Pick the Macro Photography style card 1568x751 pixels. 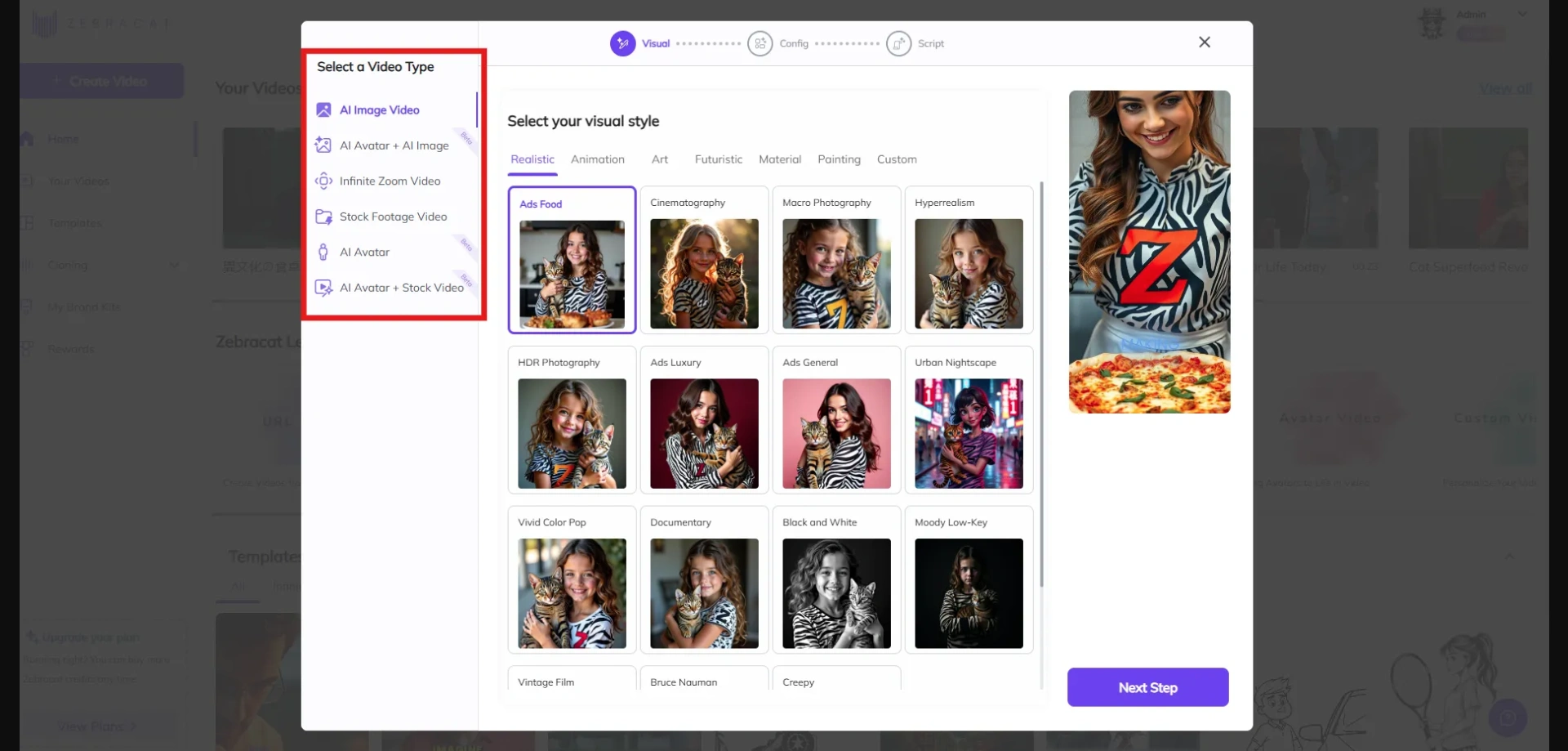(x=836, y=260)
